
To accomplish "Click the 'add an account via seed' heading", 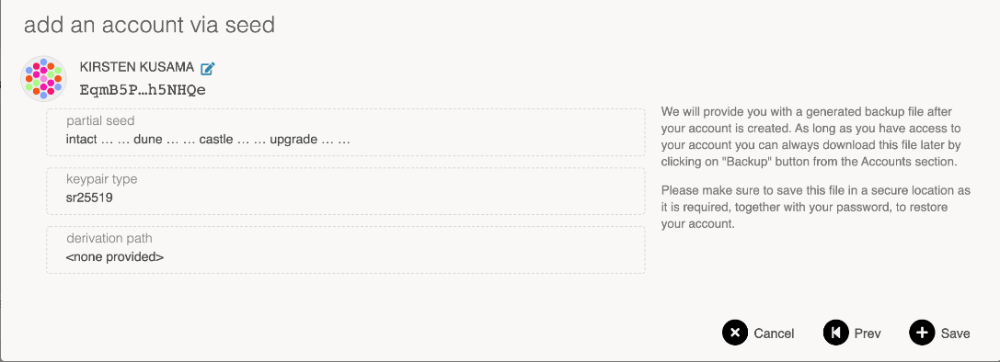I will [x=149, y=24].
